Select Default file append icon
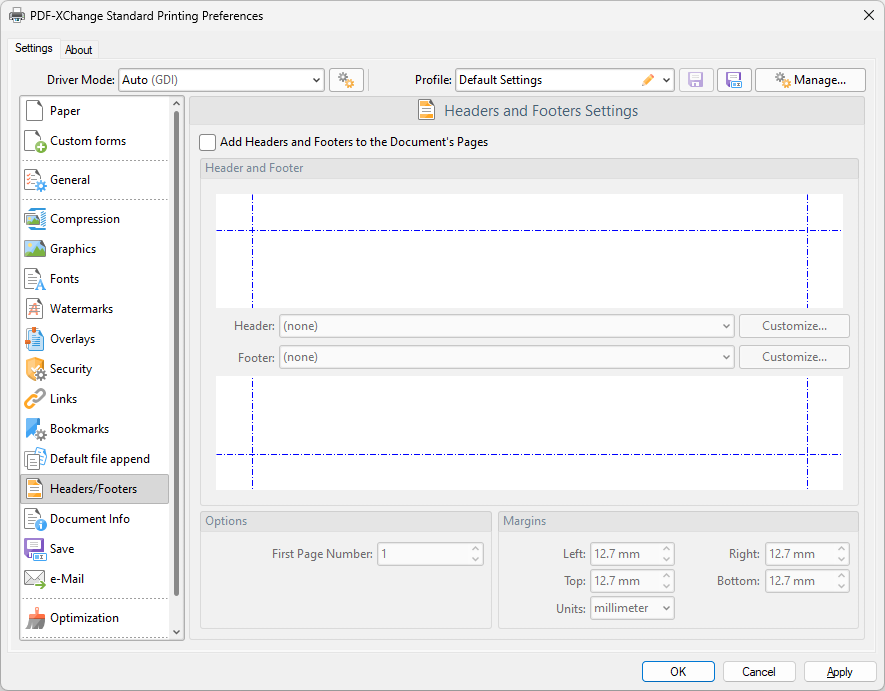Image resolution: width=885 pixels, height=691 pixels. [x=35, y=459]
